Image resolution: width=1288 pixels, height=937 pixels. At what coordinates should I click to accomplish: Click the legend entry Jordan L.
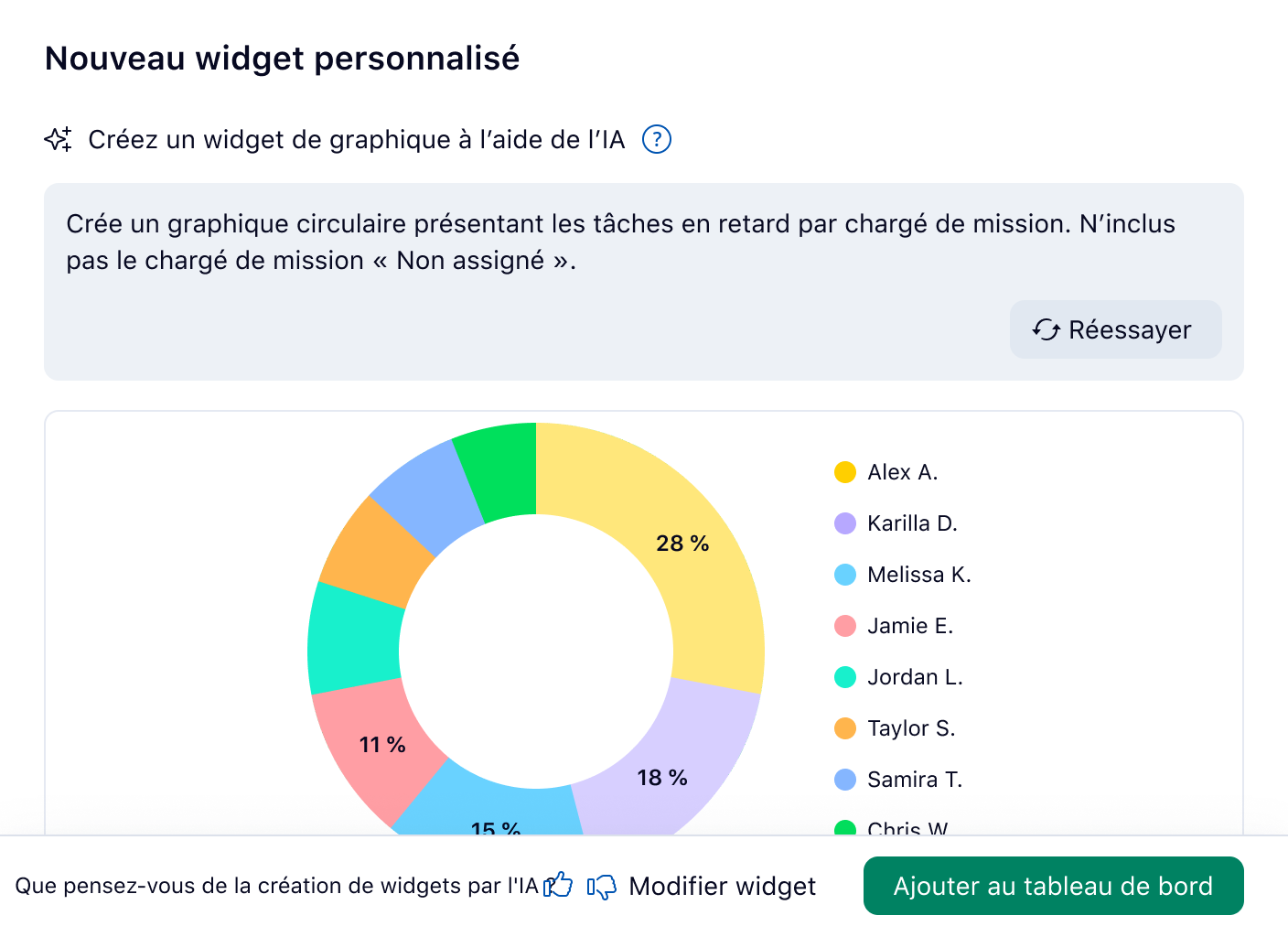pos(916,677)
